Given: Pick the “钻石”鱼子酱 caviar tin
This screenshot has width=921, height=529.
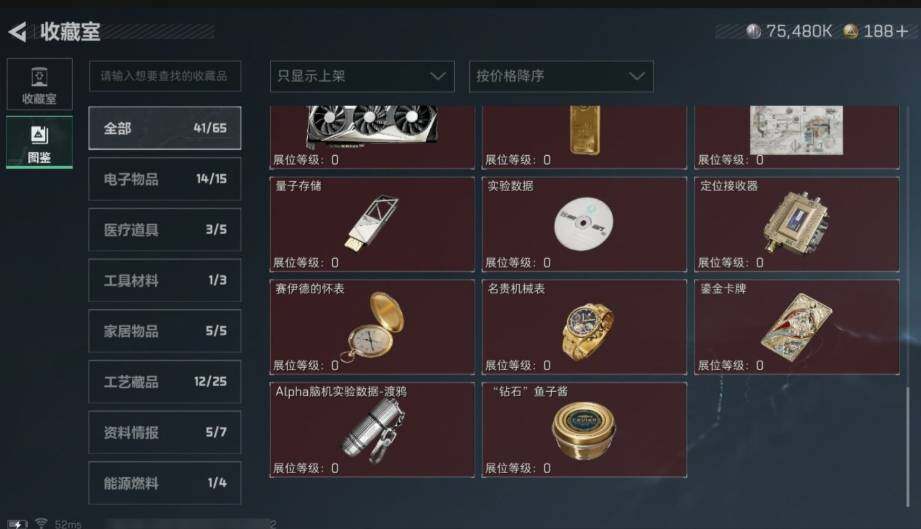Looking at the screenshot, I should click(x=584, y=430).
